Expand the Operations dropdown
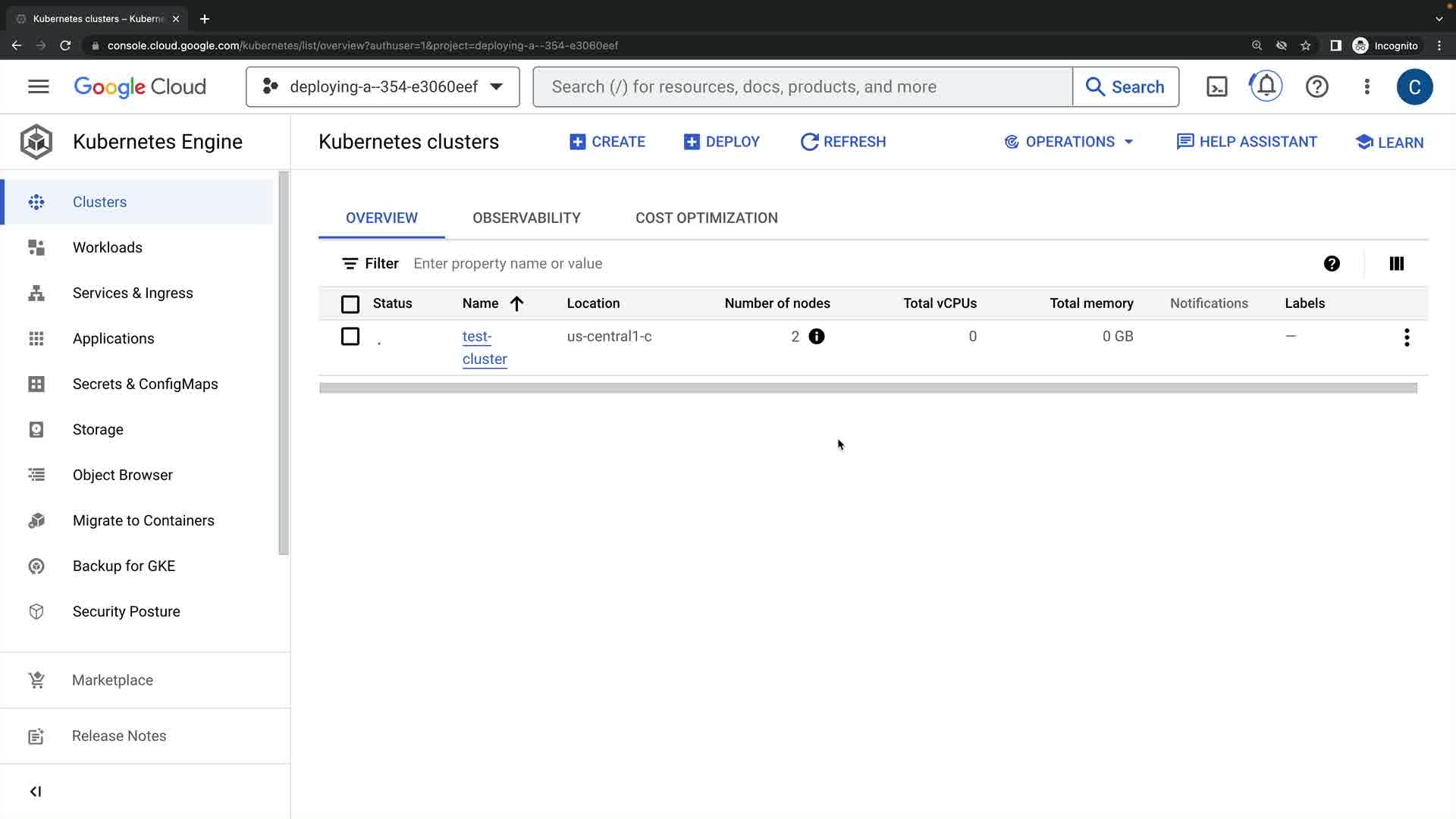Image resolution: width=1456 pixels, height=819 pixels. 1069,142
